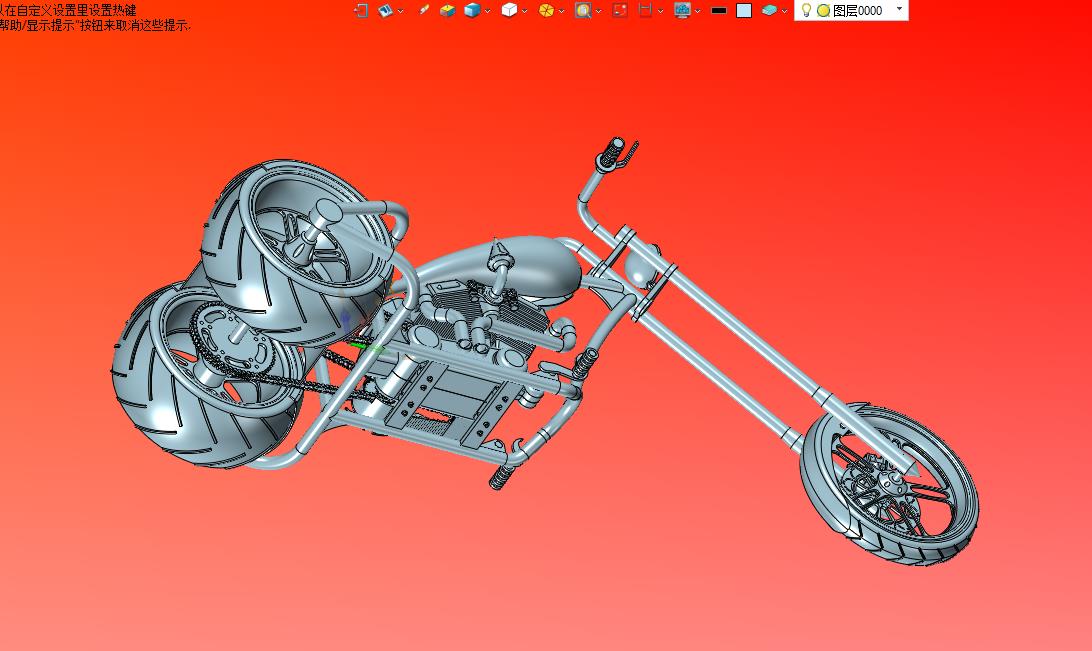Click the blue shaded cube display icon

471,10
